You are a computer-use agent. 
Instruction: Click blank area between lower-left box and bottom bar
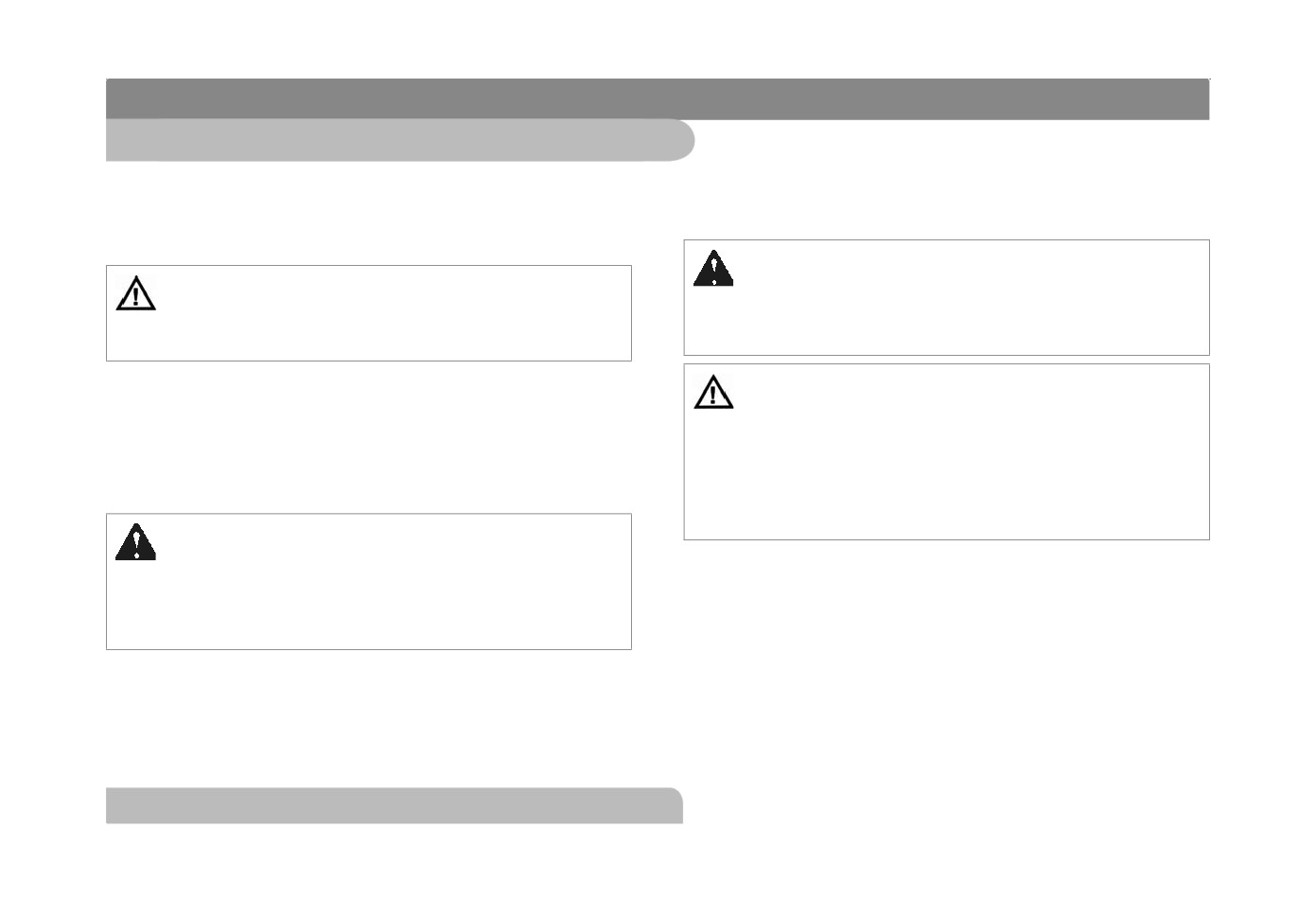point(369,718)
